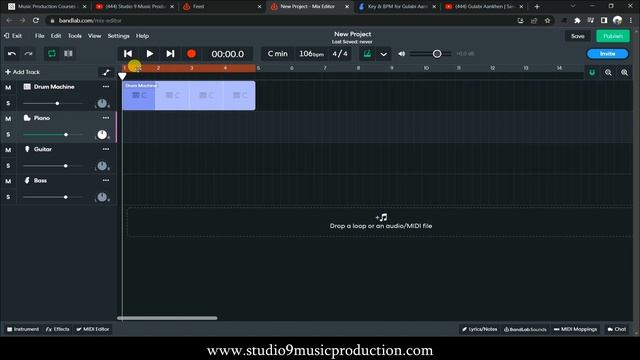Change the 106 bpm tempo
Viewport: 640px width, 360px height.
pyautogui.click(x=311, y=53)
